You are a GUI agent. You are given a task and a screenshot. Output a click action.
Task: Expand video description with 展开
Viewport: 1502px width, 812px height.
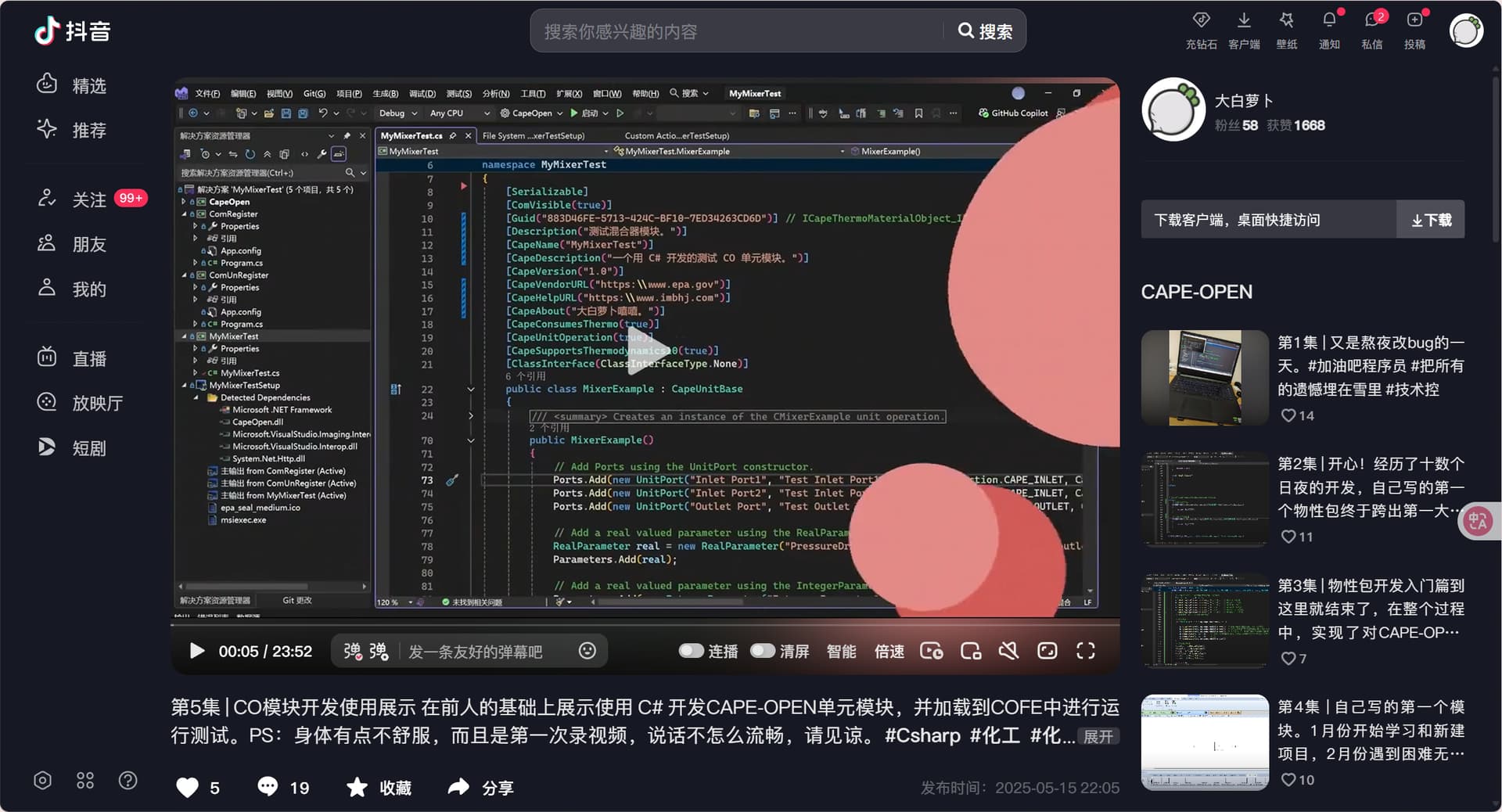(x=1098, y=736)
